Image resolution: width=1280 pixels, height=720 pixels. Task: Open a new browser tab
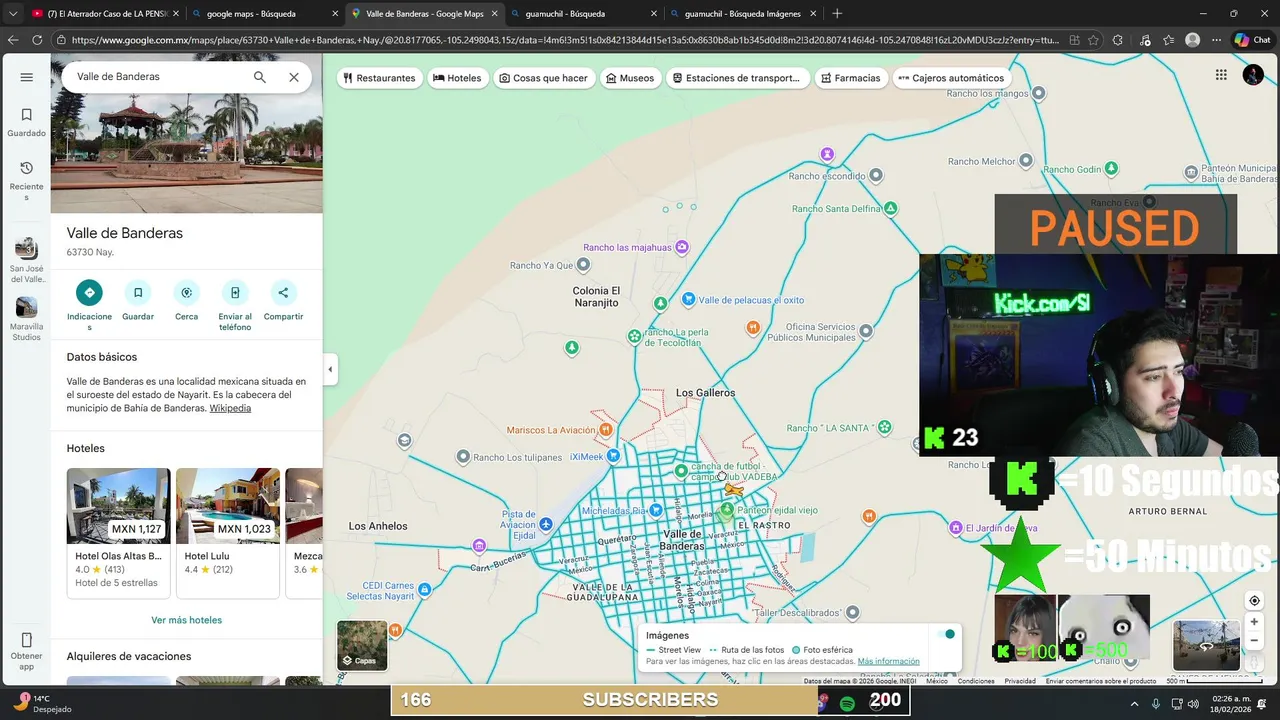click(x=837, y=14)
